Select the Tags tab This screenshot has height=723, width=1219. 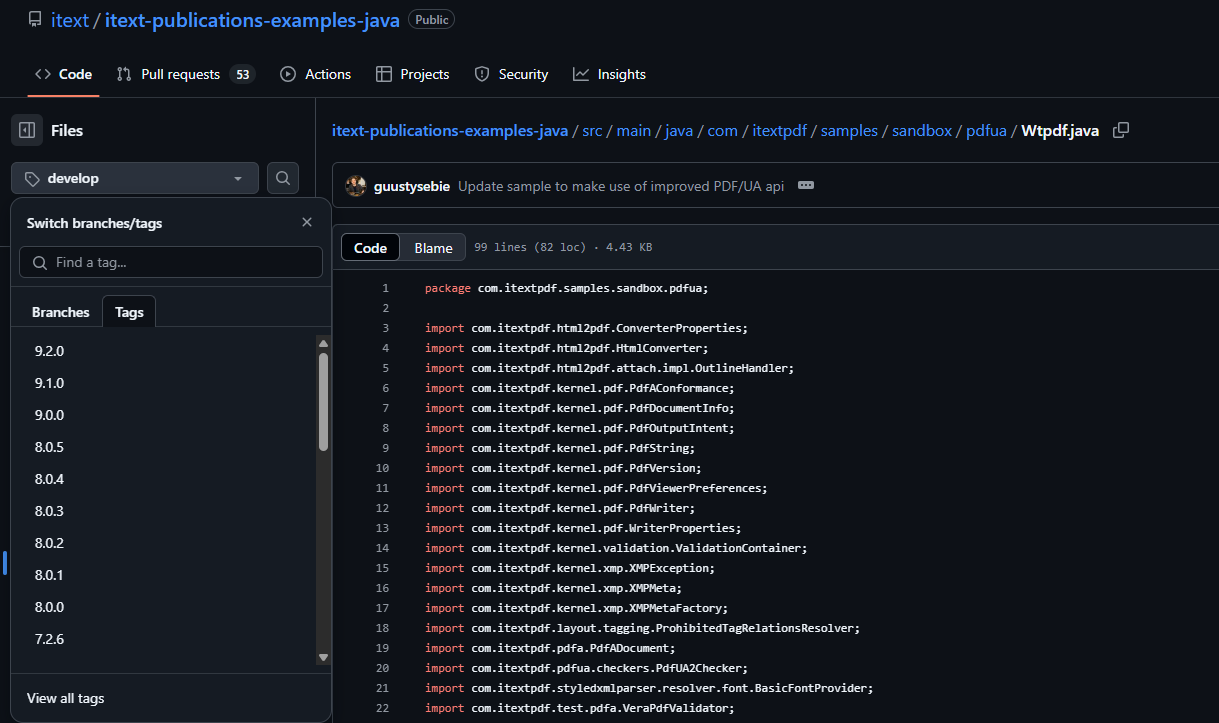(x=128, y=311)
